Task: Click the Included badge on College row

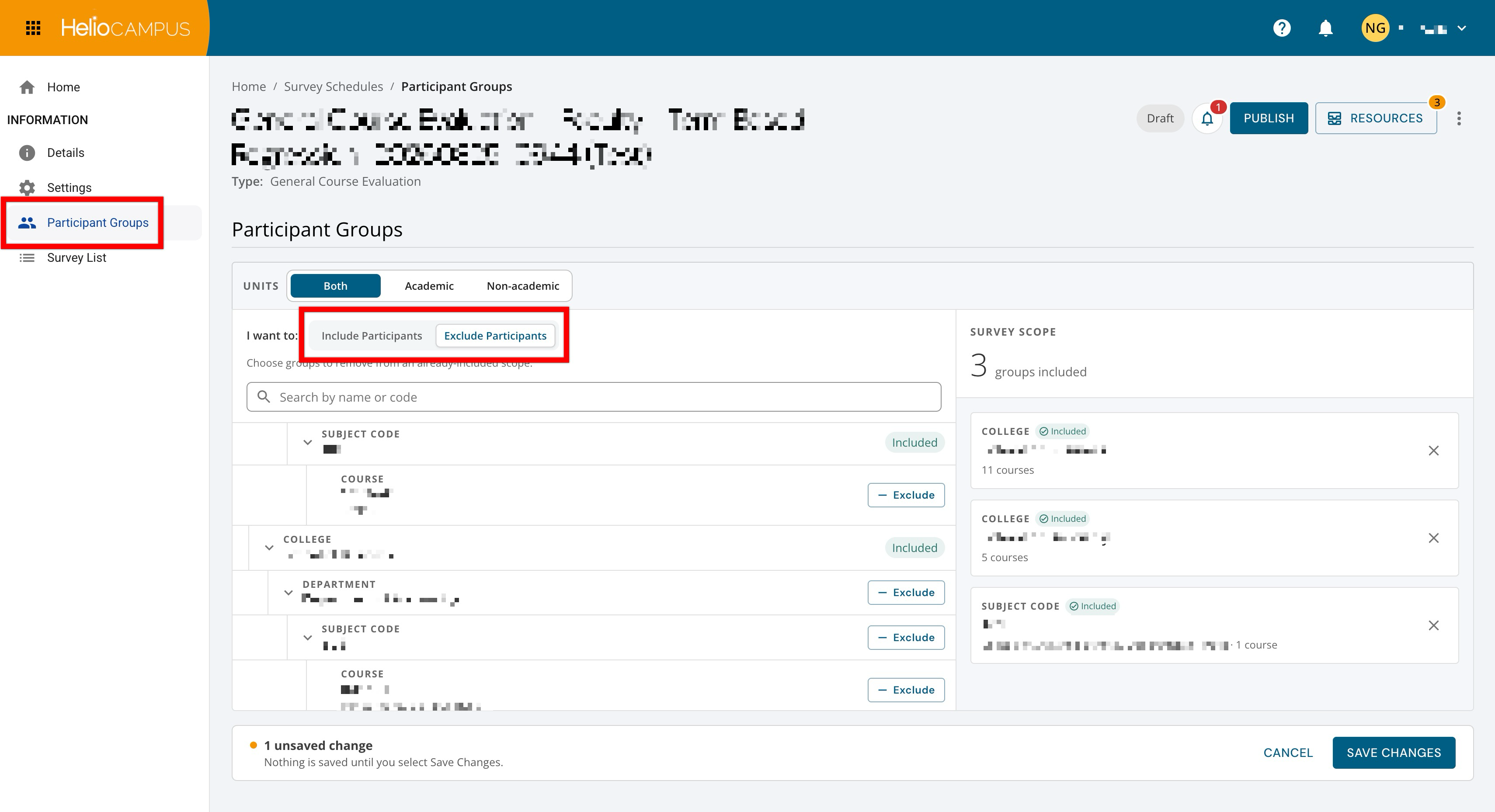Action: (914, 548)
